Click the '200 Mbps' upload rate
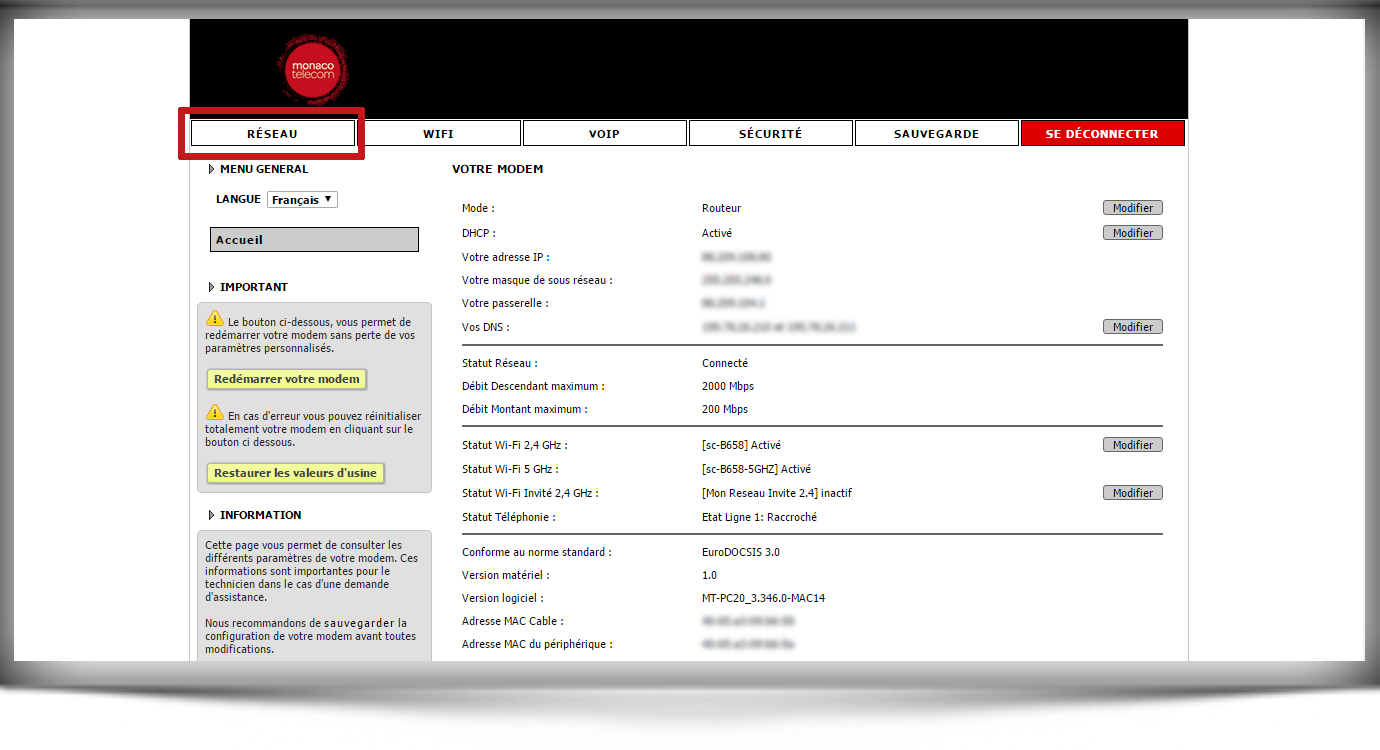The width and height of the screenshot is (1380, 750). 725,409
